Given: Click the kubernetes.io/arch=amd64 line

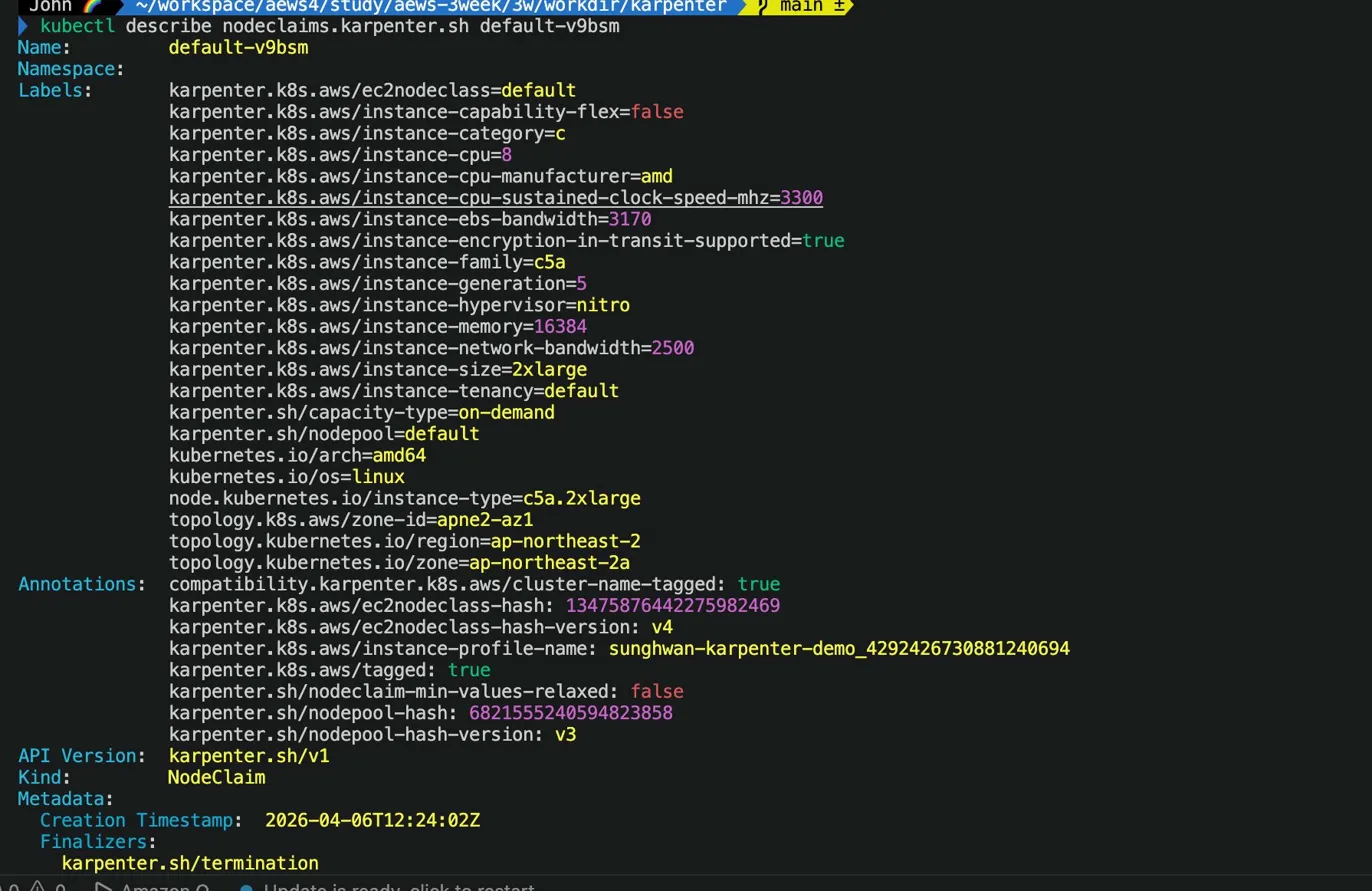Looking at the screenshot, I should (297, 455).
